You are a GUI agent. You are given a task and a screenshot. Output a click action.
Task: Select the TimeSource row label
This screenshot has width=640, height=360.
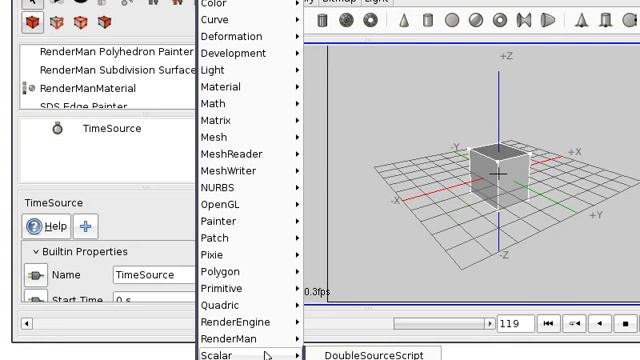(112, 128)
